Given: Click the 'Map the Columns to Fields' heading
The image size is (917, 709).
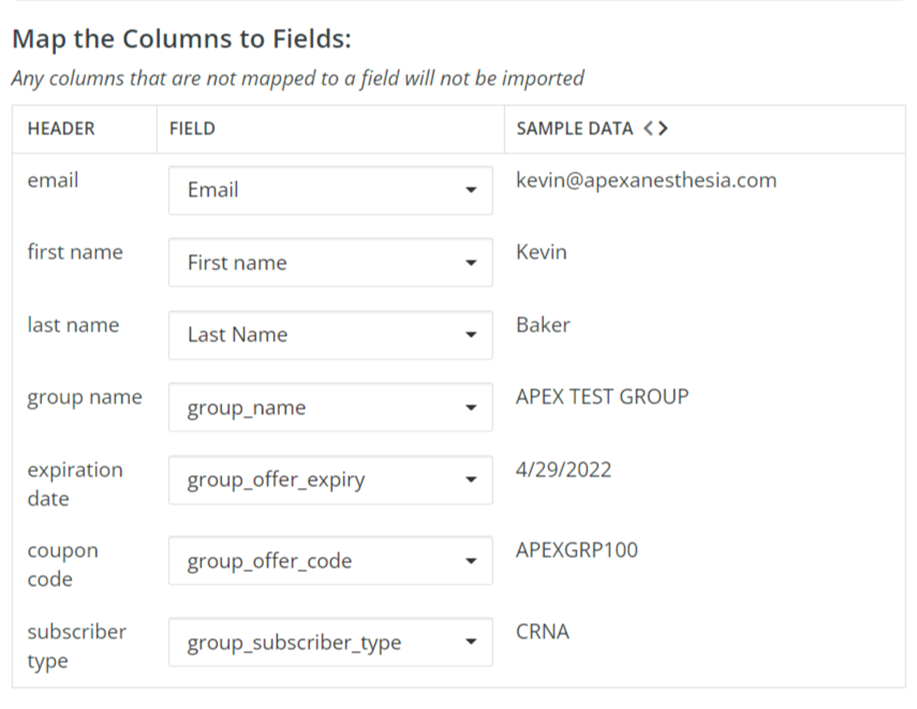Looking at the screenshot, I should [x=181, y=40].
